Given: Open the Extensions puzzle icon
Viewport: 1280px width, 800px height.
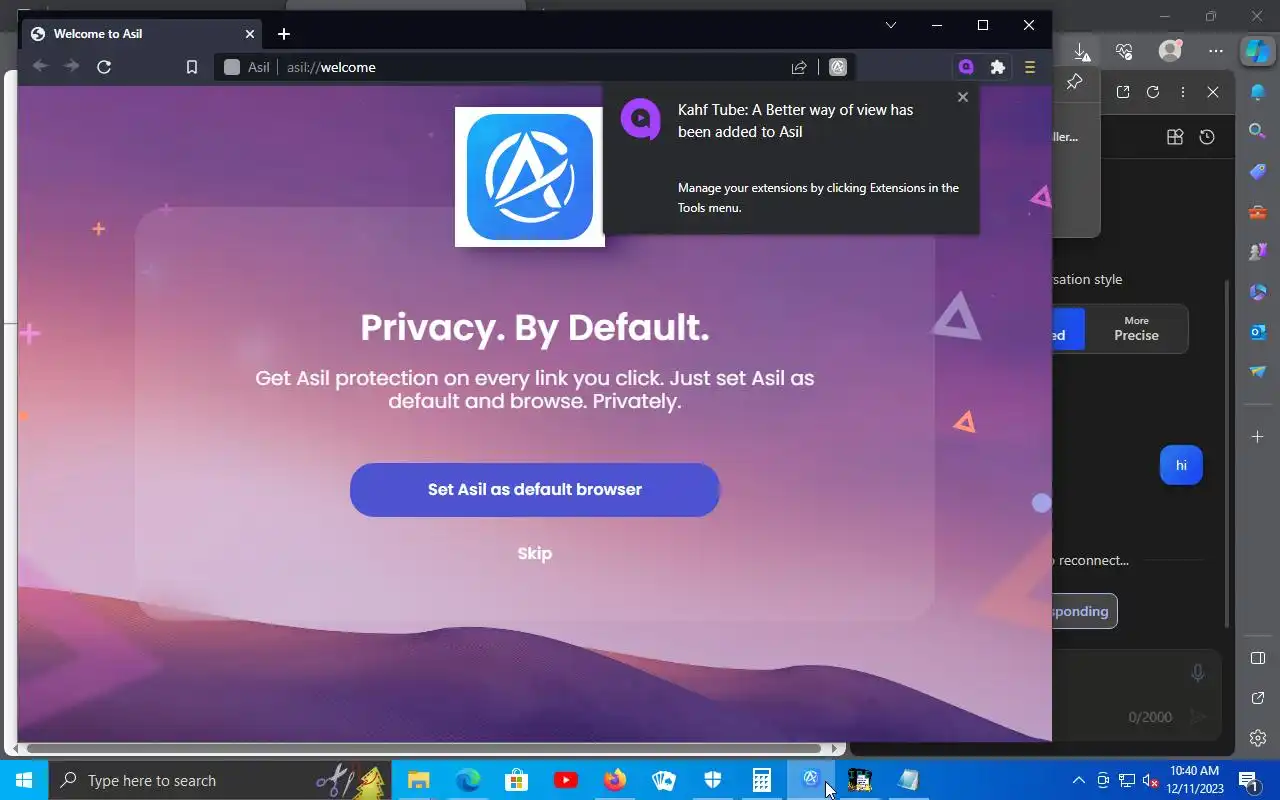Looking at the screenshot, I should (x=997, y=67).
